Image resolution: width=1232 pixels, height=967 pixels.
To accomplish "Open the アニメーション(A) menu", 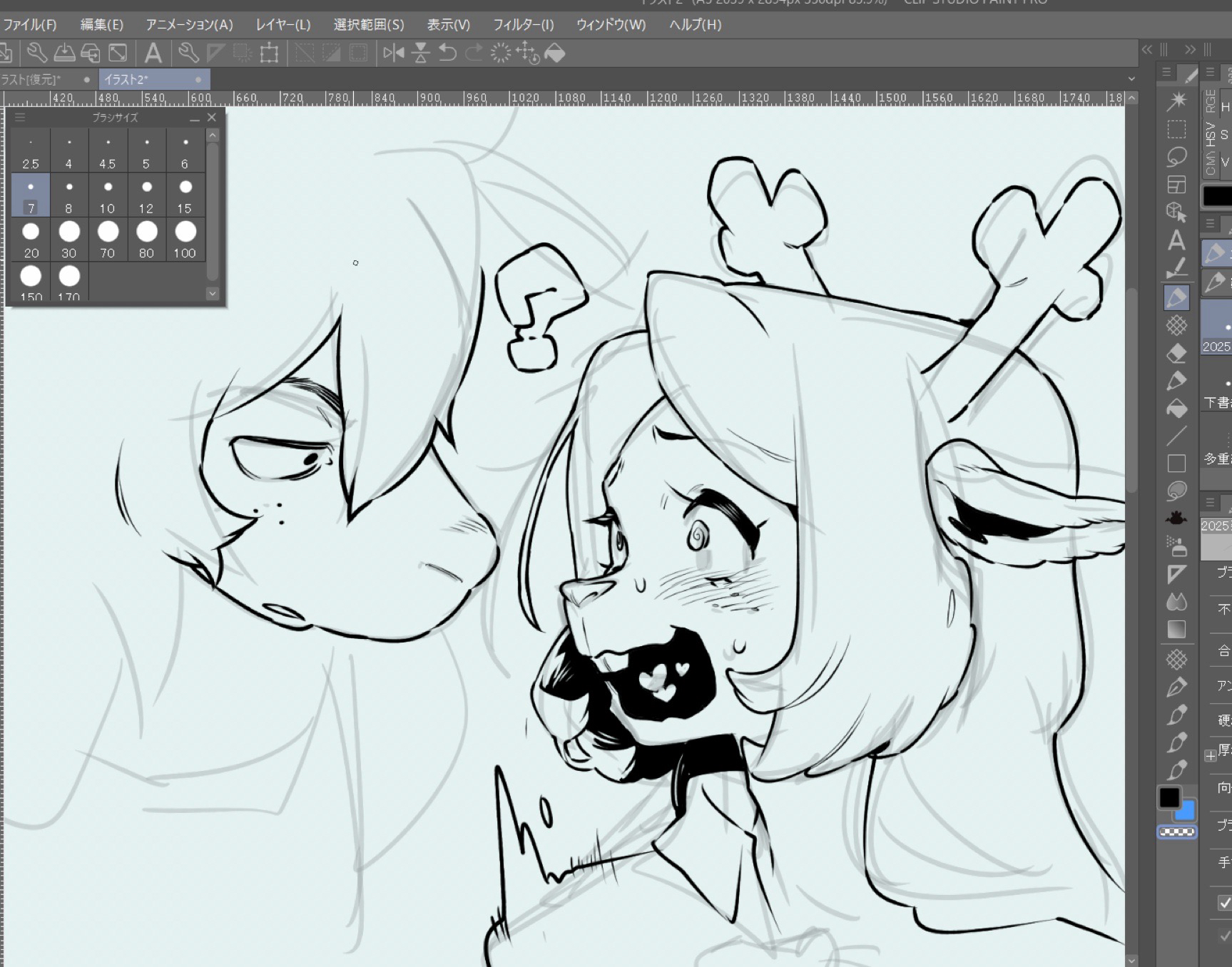I will 189,25.
